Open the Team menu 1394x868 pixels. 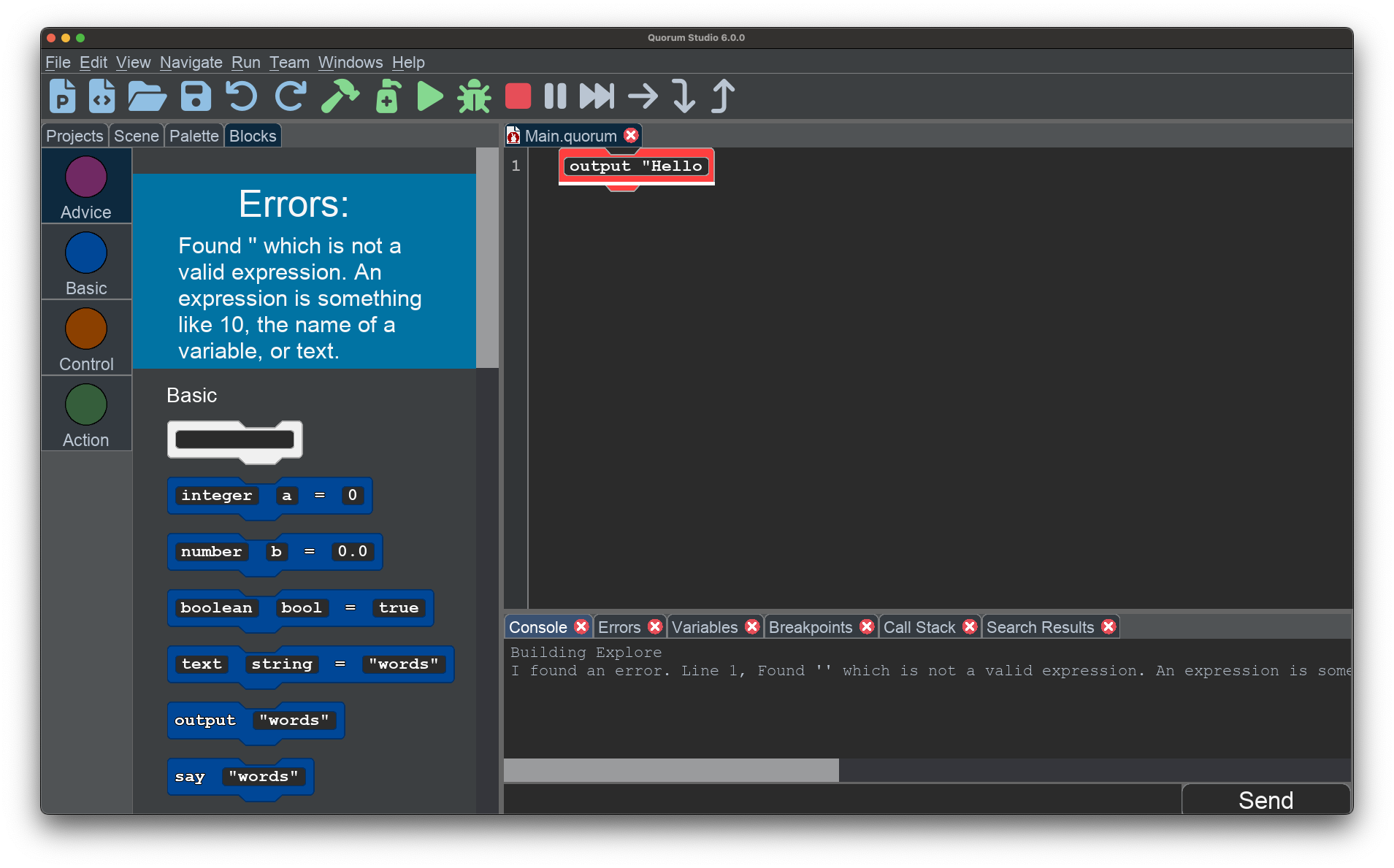(x=289, y=63)
